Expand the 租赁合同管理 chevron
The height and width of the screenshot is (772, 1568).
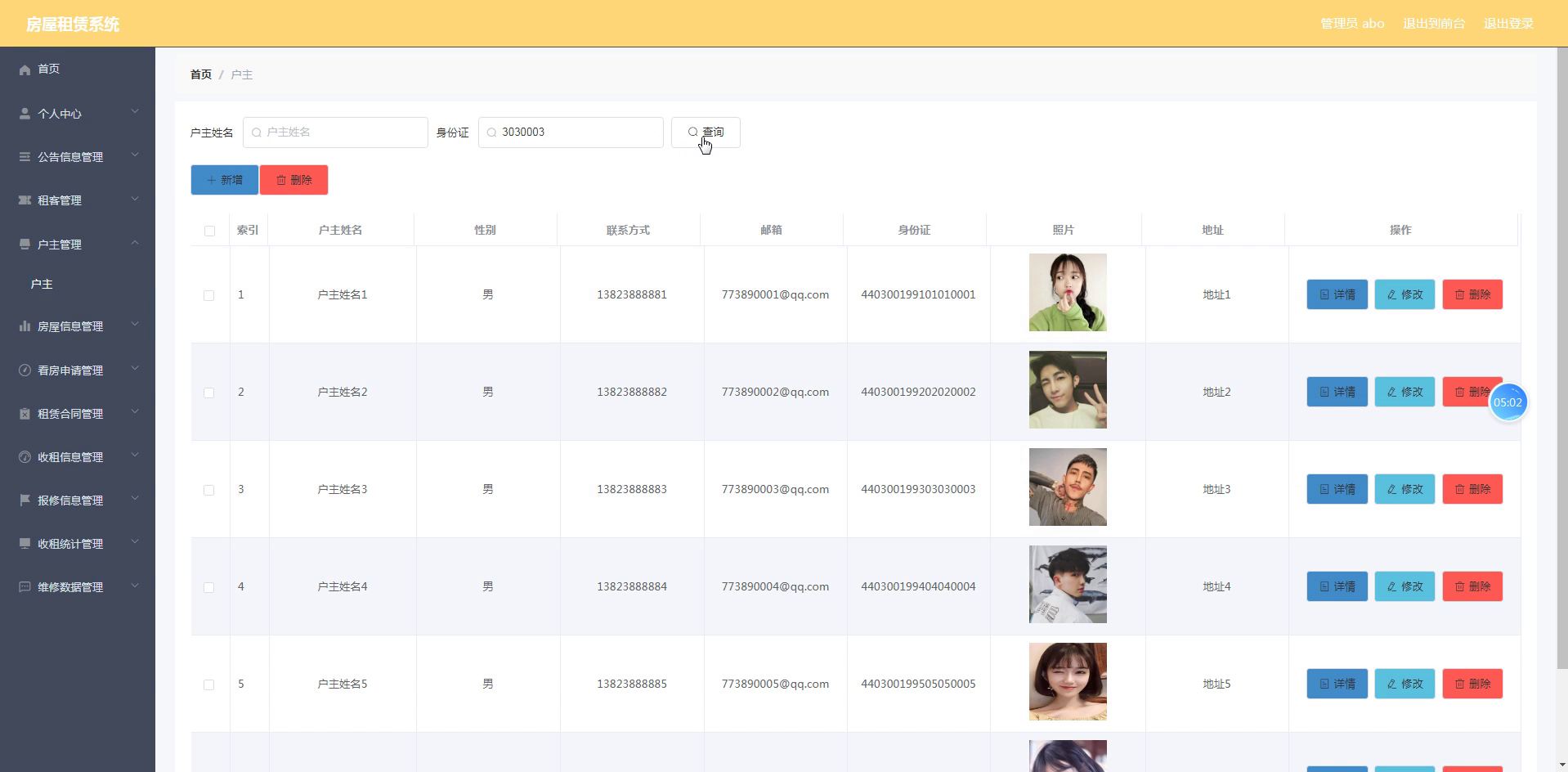point(135,412)
